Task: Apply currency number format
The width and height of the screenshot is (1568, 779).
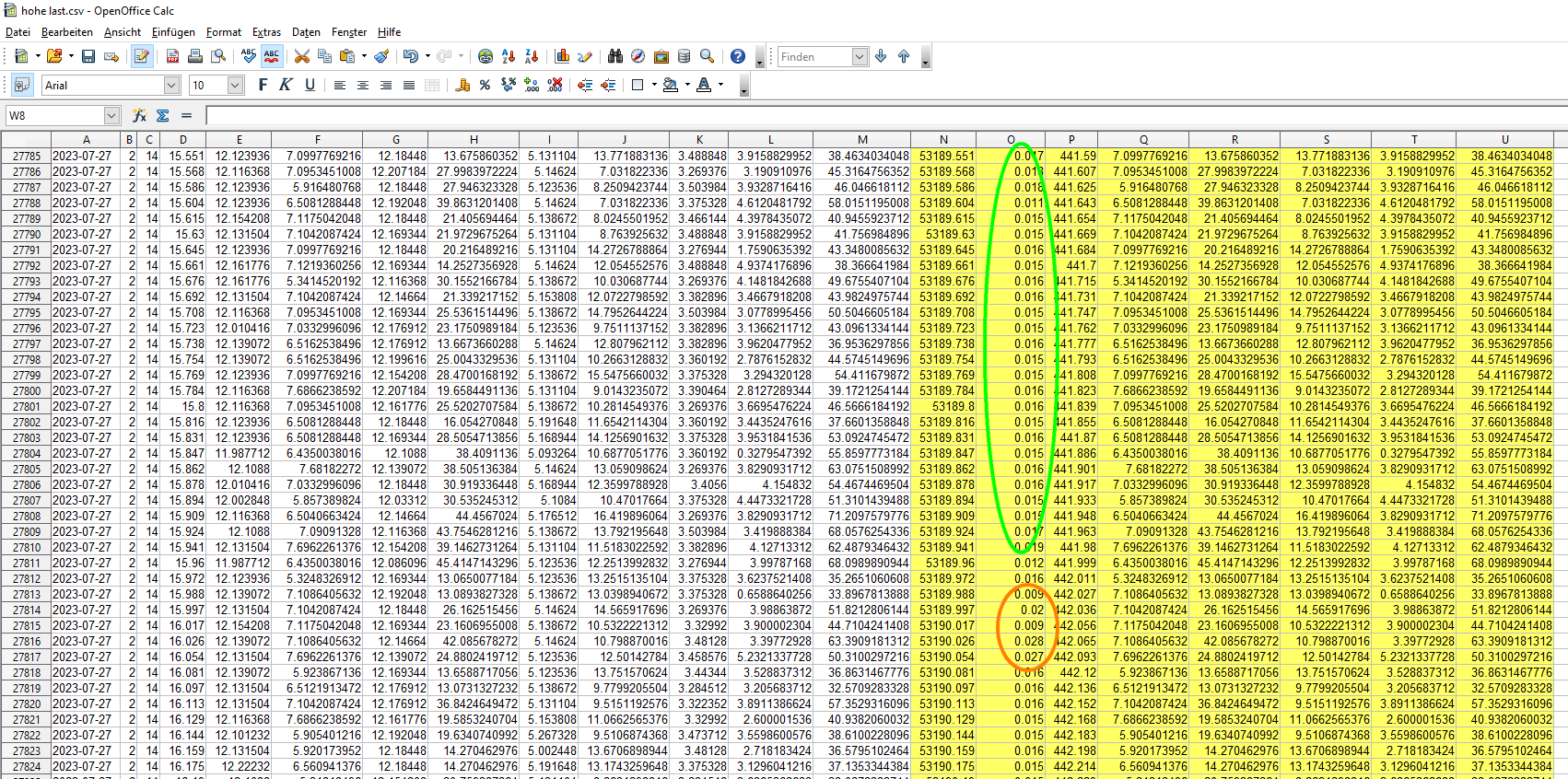Action: [x=462, y=85]
